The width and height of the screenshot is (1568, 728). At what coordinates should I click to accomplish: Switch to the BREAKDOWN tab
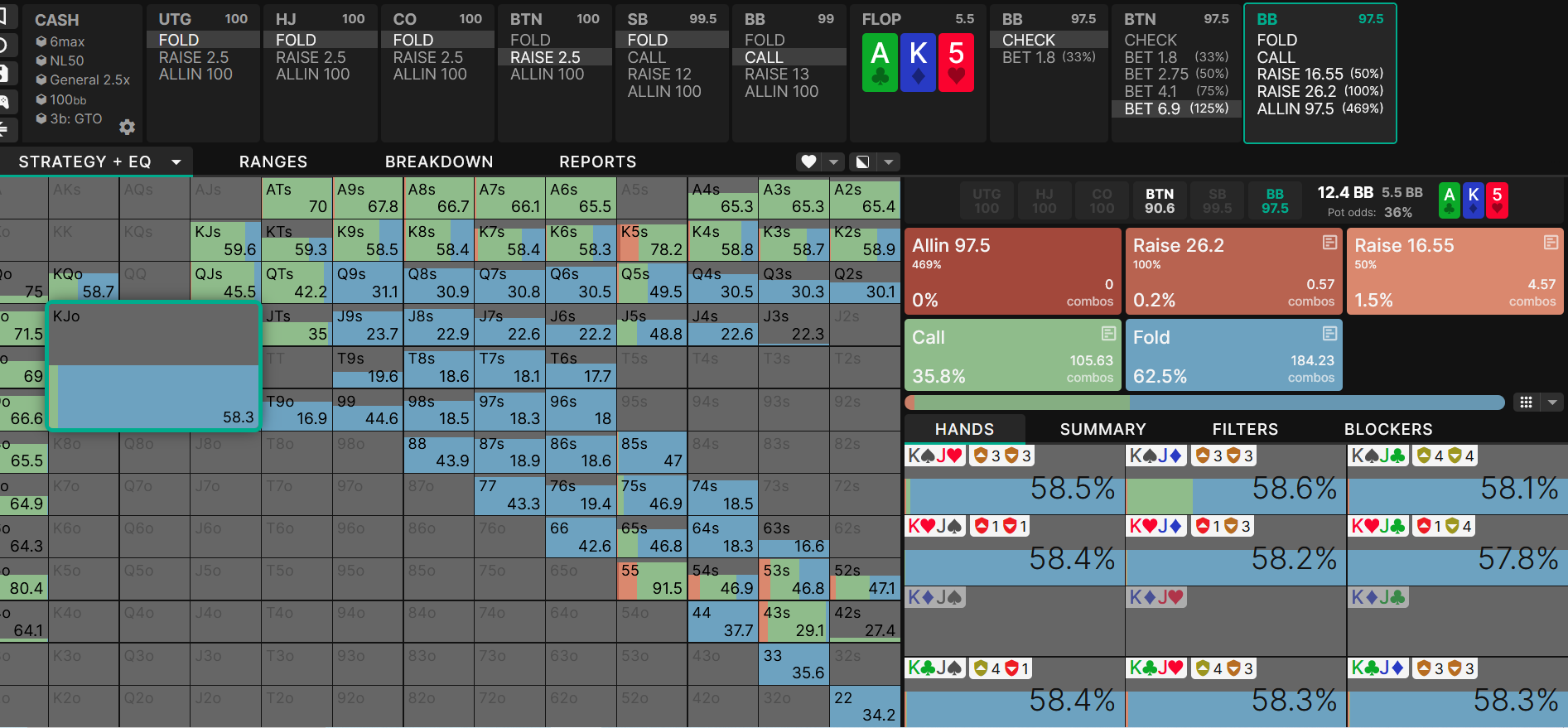pos(439,162)
